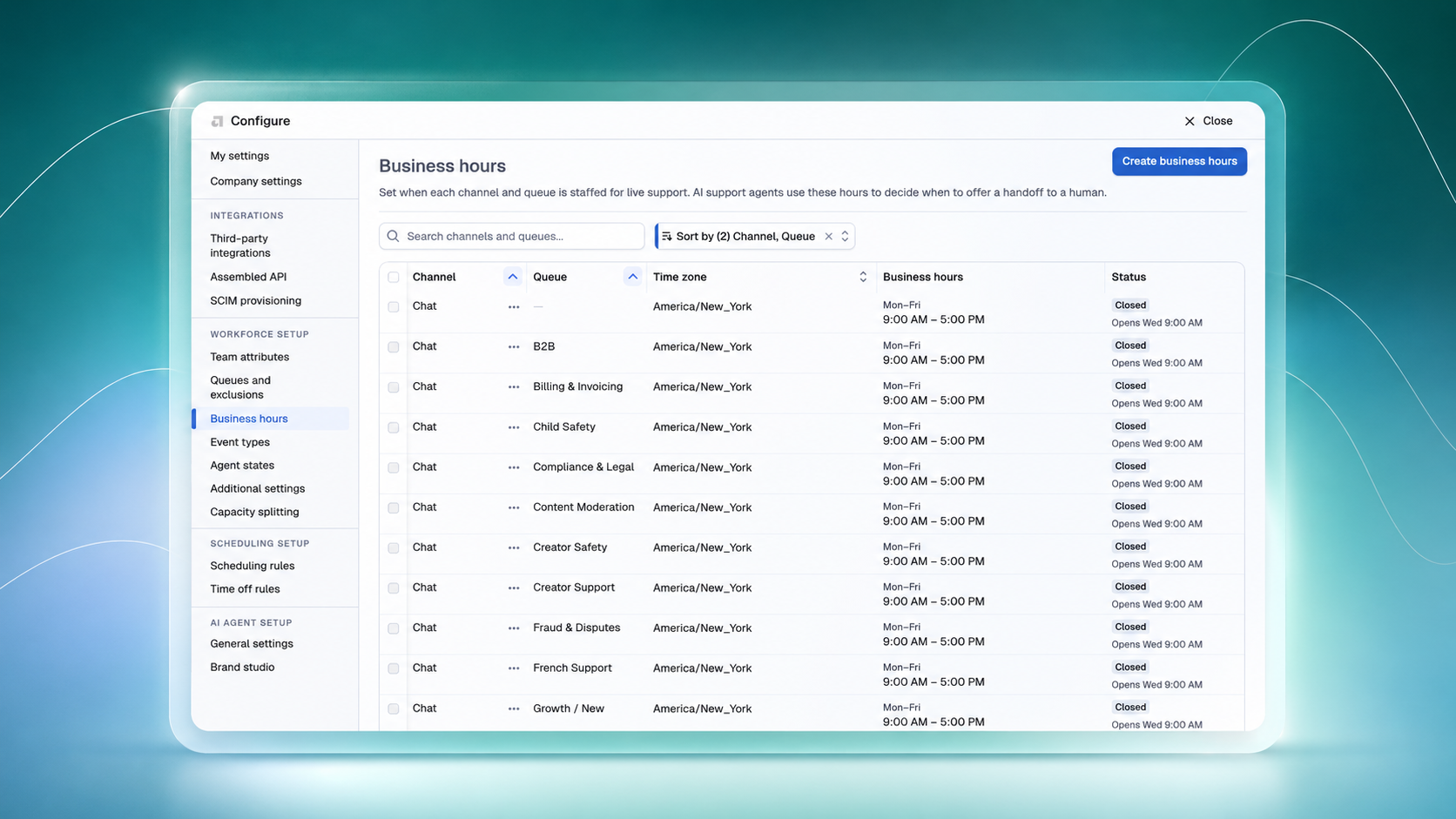This screenshot has width=1456, height=819.
Task: Click Create business hours button
Action: (x=1179, y=161)
